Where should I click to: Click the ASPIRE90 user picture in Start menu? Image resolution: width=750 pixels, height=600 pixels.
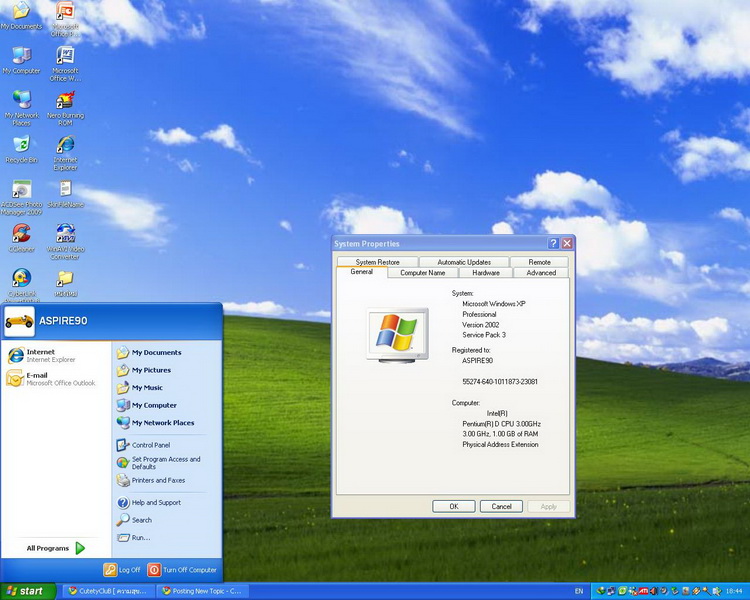click(19, 321)
